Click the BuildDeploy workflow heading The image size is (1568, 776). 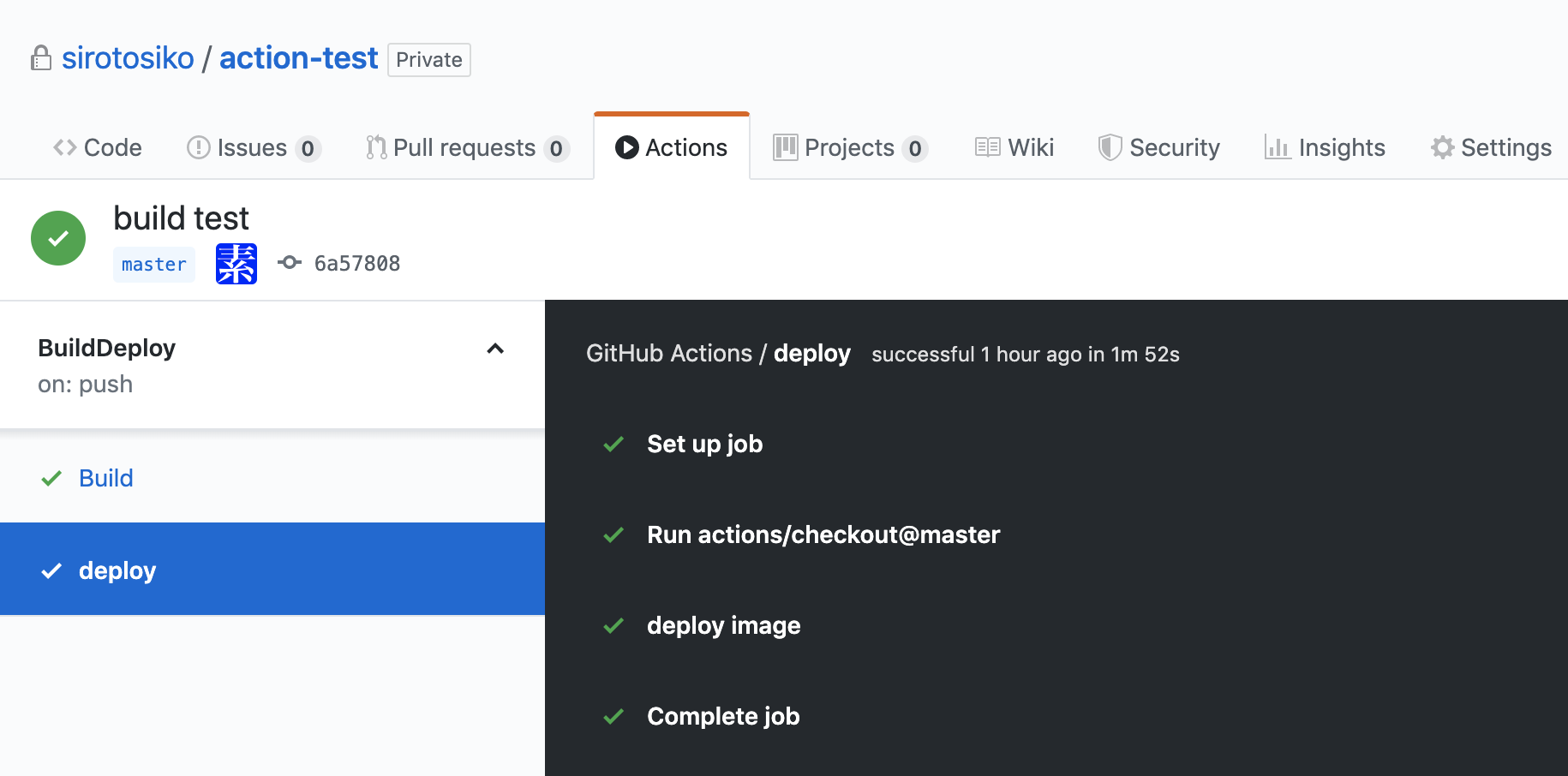[107, 348]
